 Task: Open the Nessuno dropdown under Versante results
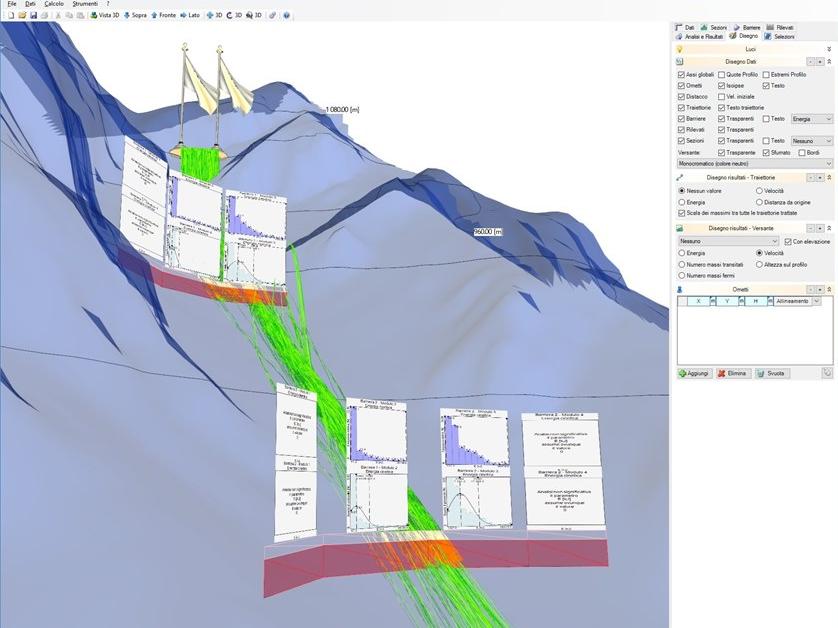click(727, 241)
